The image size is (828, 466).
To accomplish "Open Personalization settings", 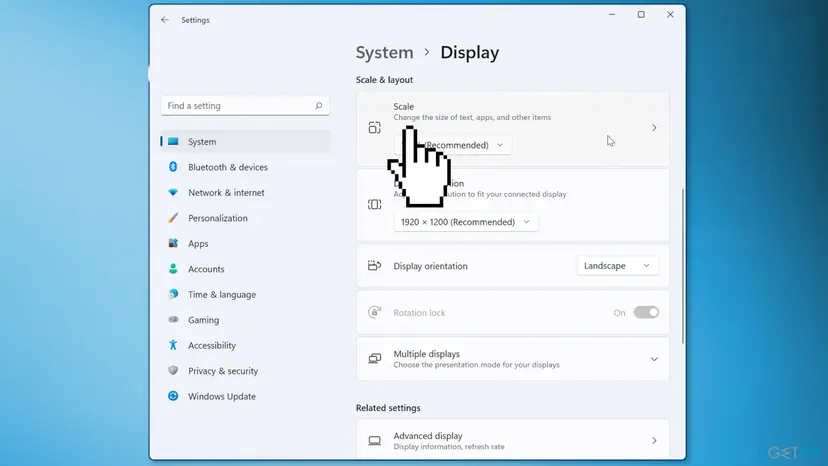I will click(245, 218).
